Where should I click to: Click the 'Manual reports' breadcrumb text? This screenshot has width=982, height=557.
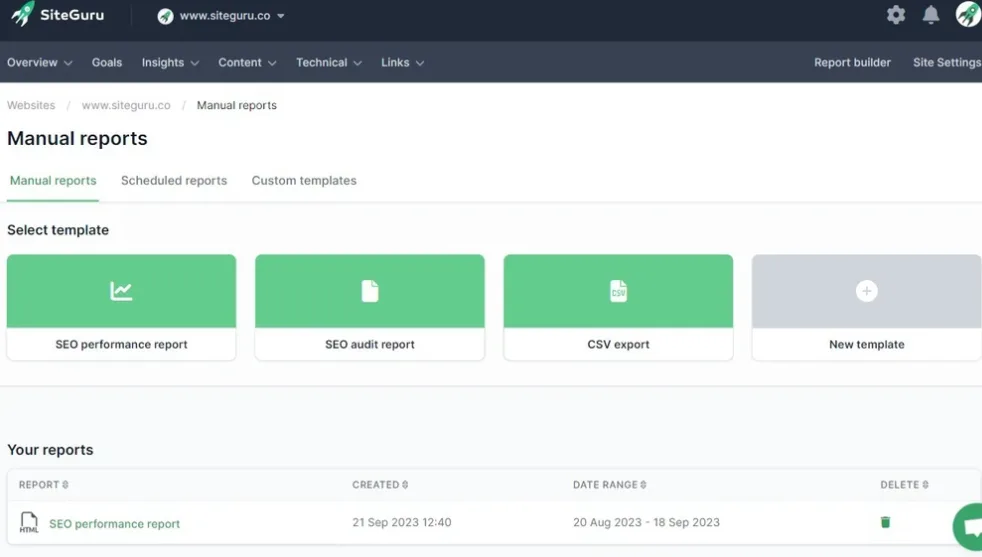pyautogui.click(x=237, y=105)
